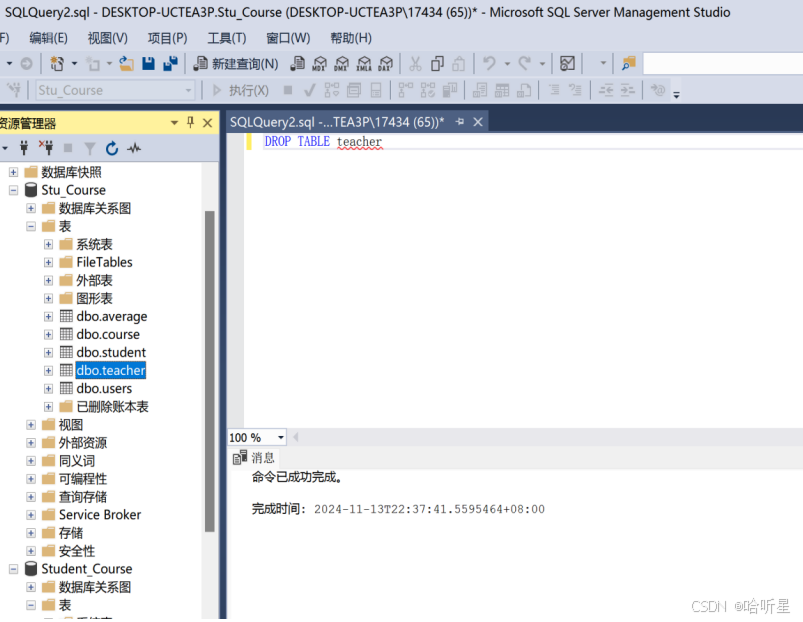Open the 项目(P) menu
The width and height of the screenshot is (803, 622).
tap(167, 38)
